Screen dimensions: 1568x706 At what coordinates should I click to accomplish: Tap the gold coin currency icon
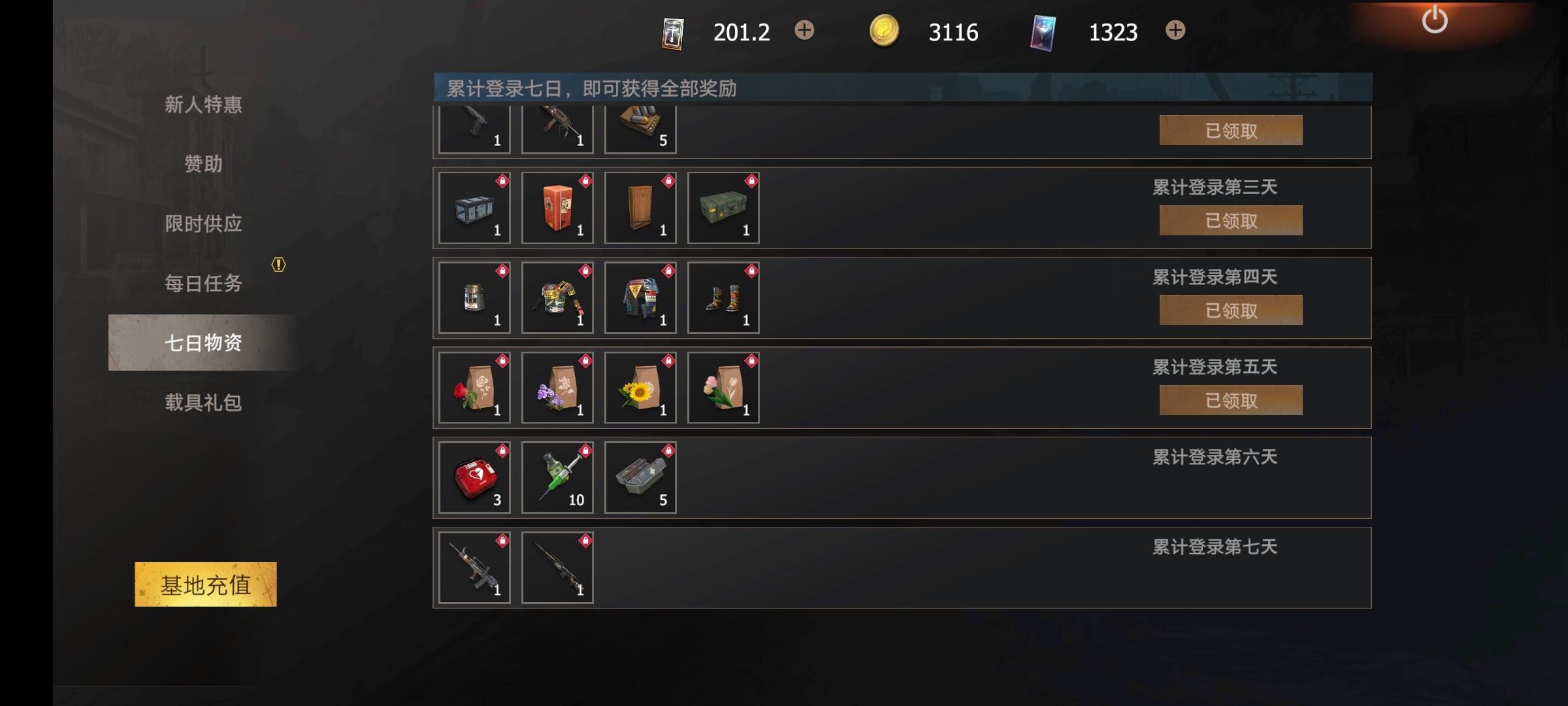884,31
